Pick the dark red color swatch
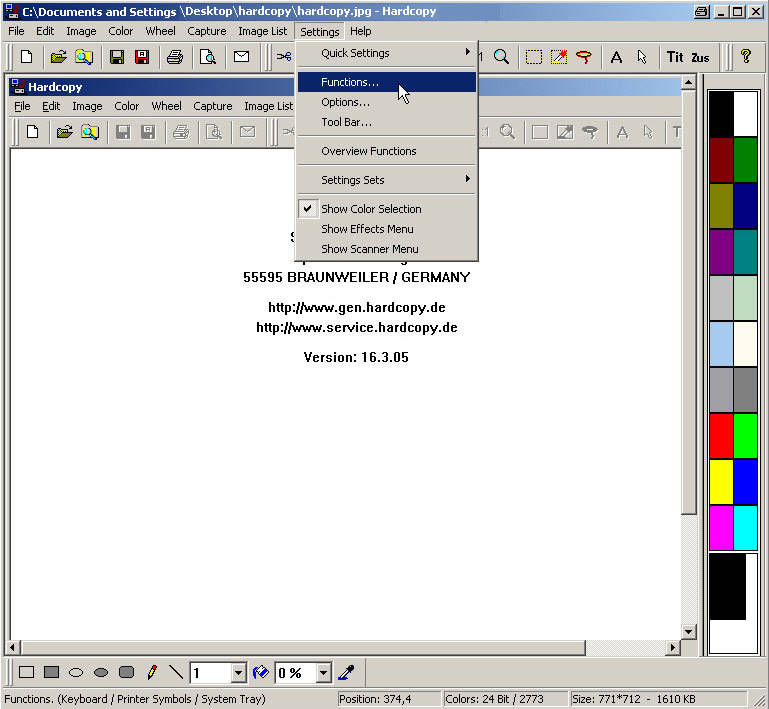This screenshot has height=709, width=769. click(721, 160)
